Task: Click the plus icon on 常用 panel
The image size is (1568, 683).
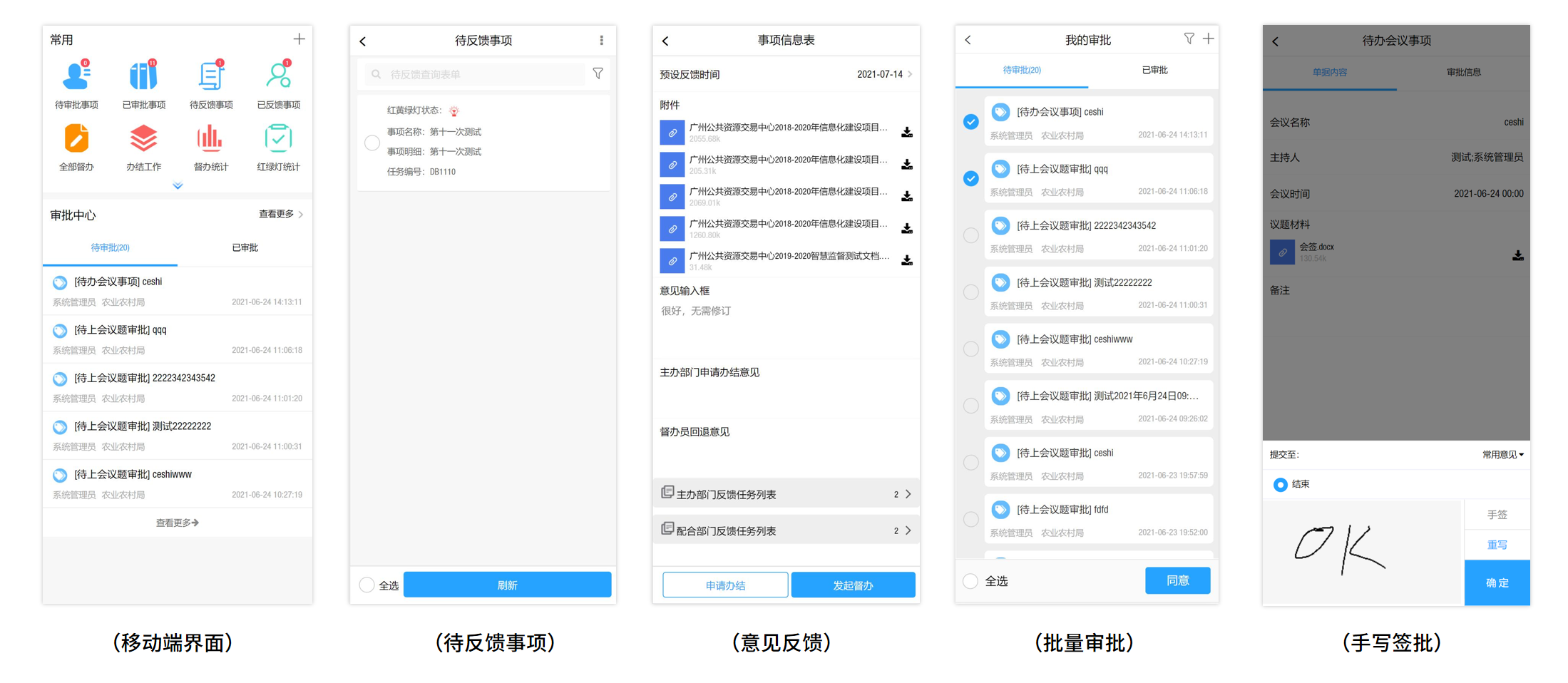Action: (299, 38)
